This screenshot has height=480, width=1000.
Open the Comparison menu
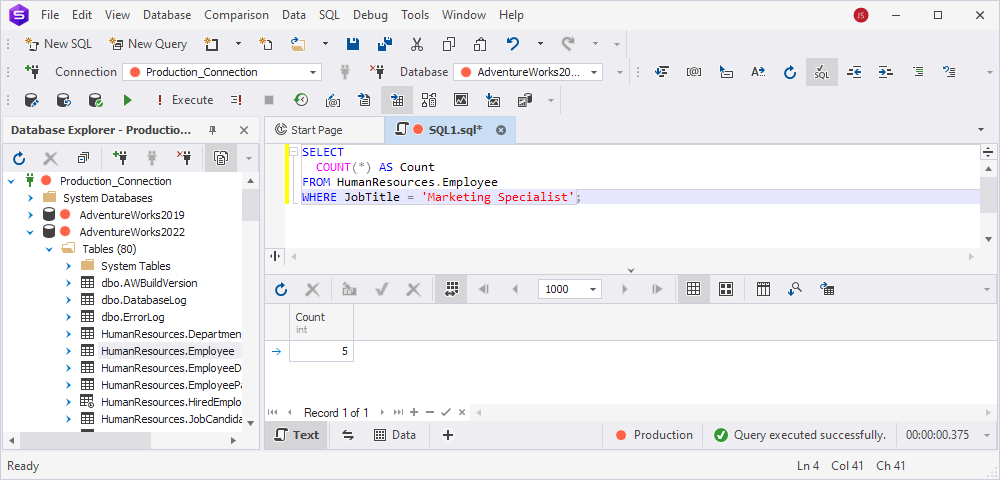click(x=237, y=15)
